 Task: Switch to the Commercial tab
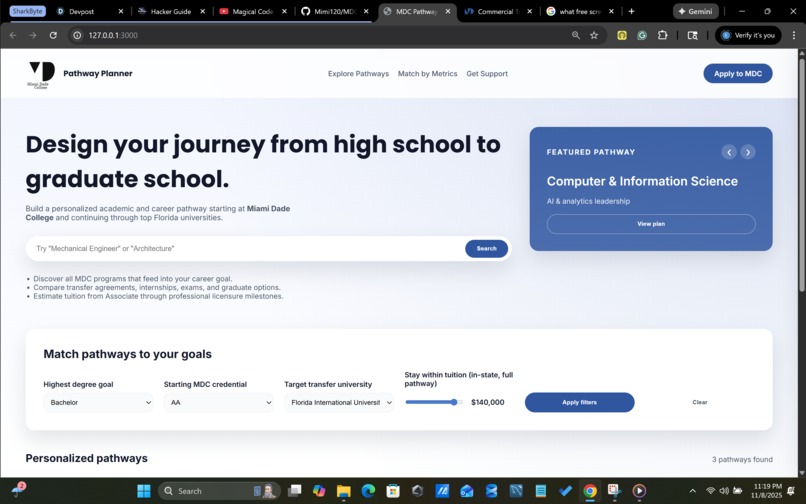click(496, 11)
